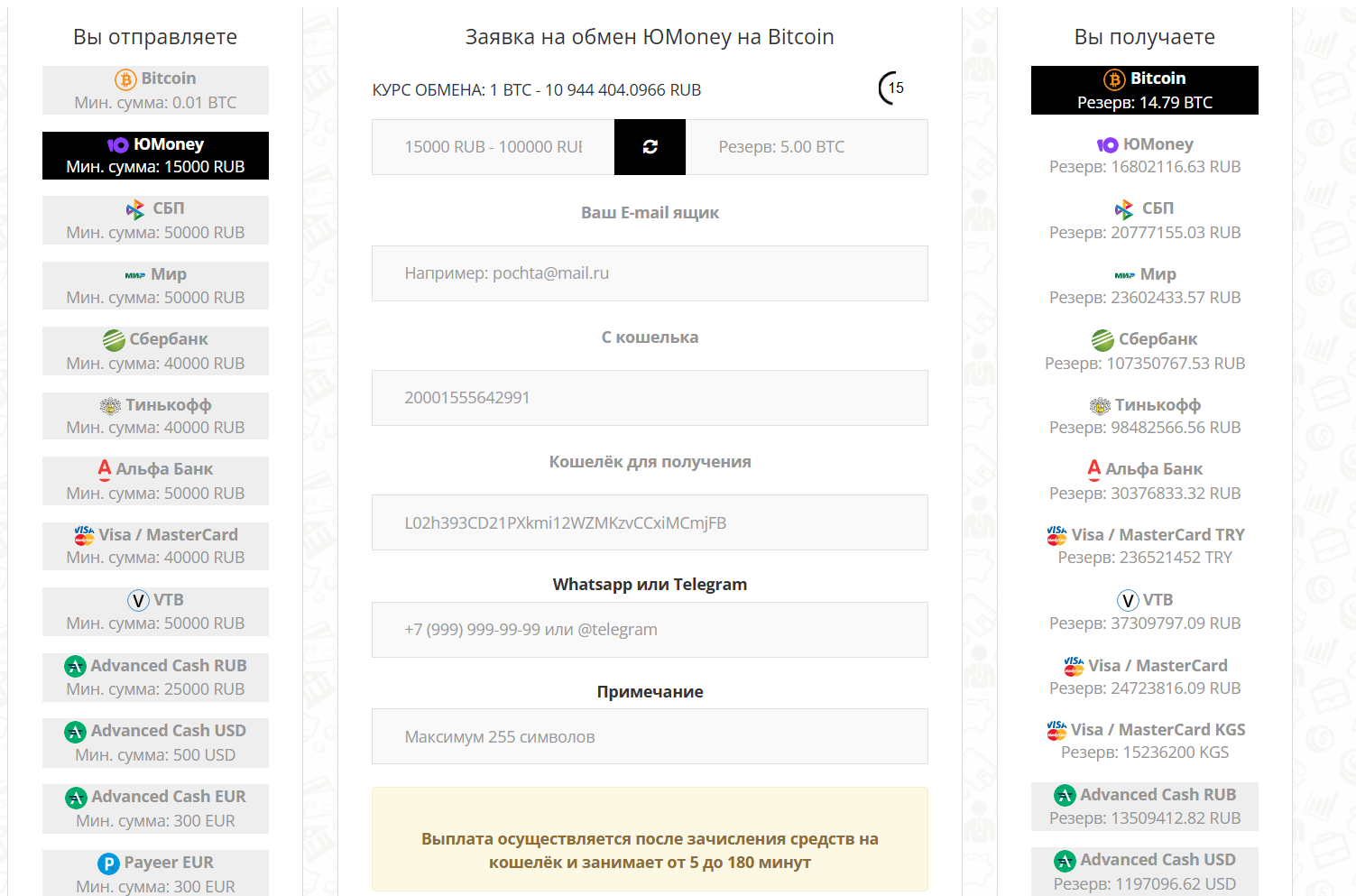Click the Альфа Банк logo in the receive column
Image resolution: width=1356 pixels, height=896 pixels.
tap(1094, 469)
